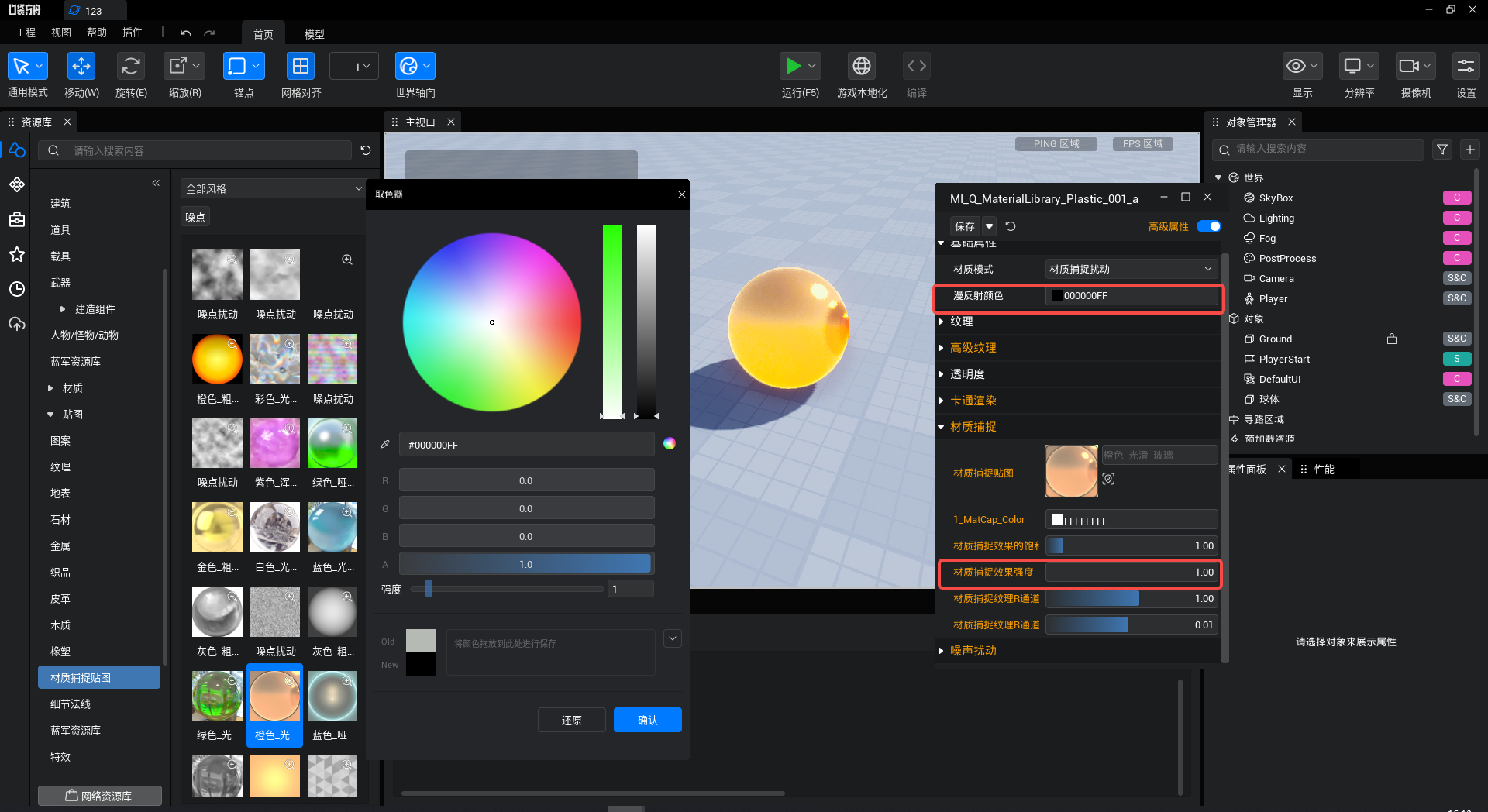Switch to the 模型 tab

tap(314, 34)
